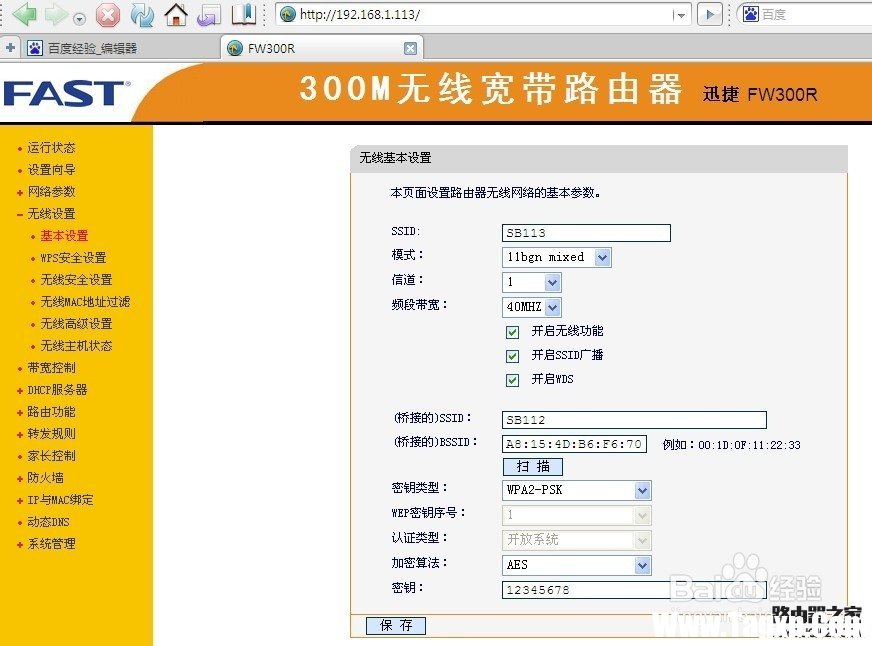Switch to the 百度经验_编辑器 tab
The height and width of the screenshot is (646, 872).
click(x=120, y=48)
